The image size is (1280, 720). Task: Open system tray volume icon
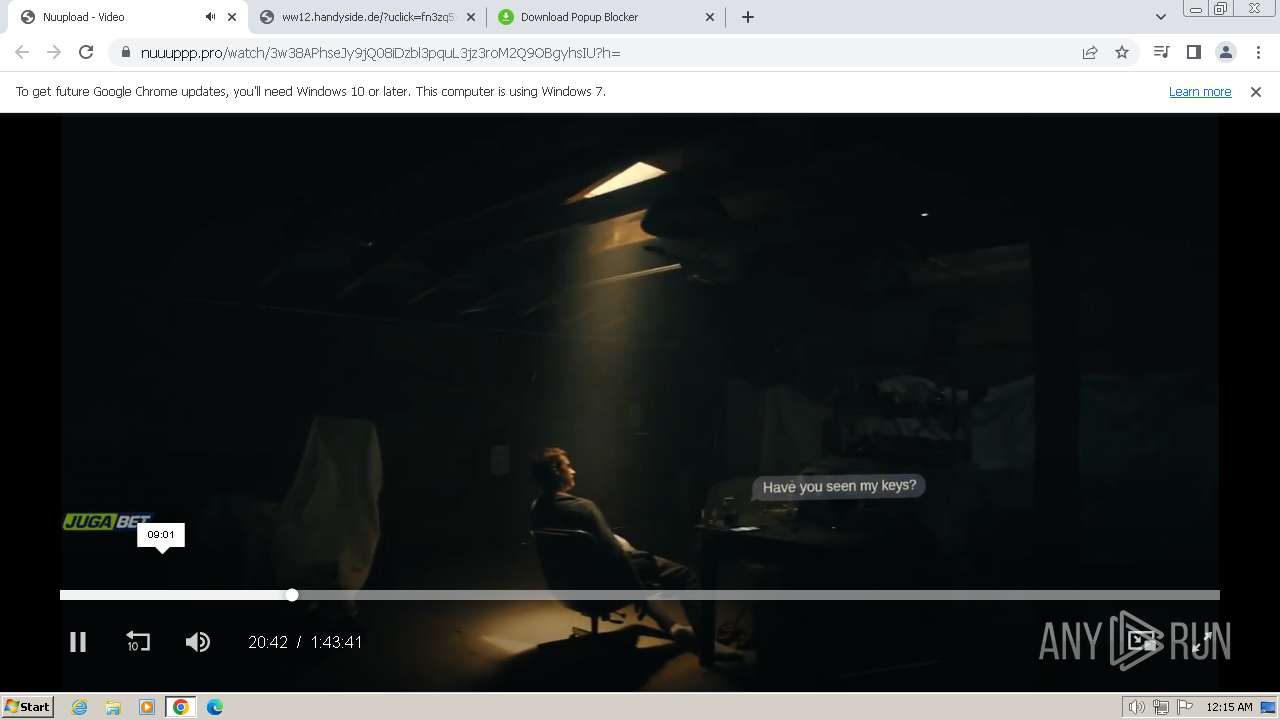[x=1137, y=707]
